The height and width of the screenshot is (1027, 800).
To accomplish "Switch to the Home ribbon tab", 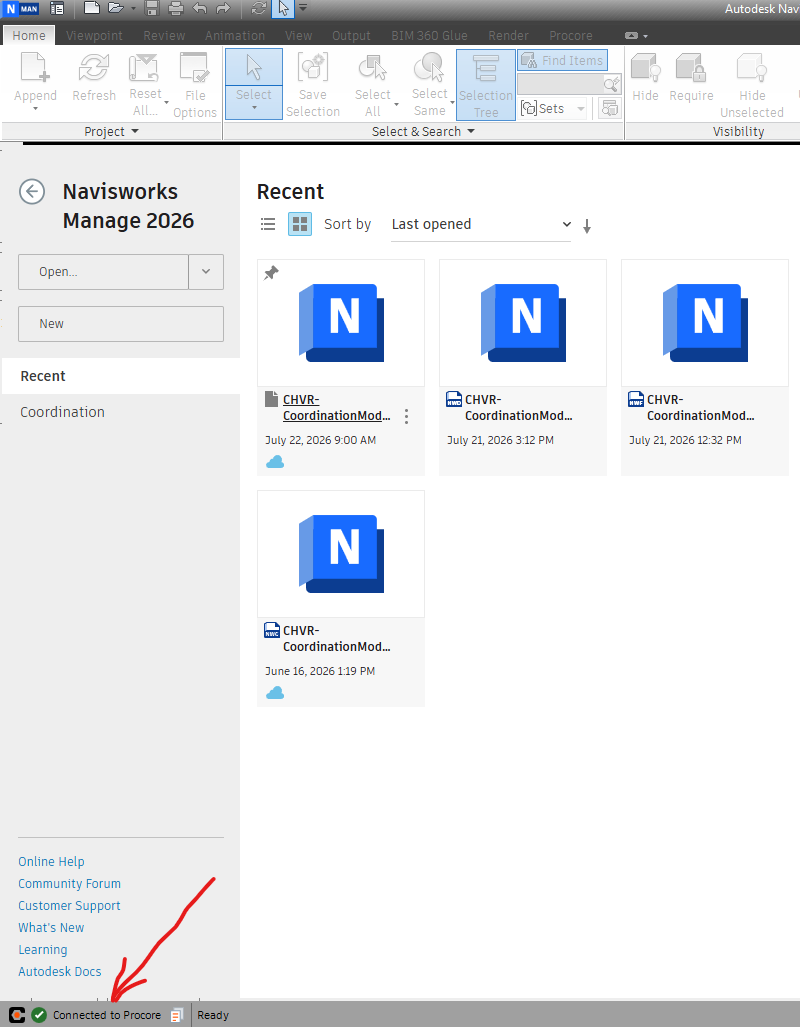I will [x=29, y=35].
